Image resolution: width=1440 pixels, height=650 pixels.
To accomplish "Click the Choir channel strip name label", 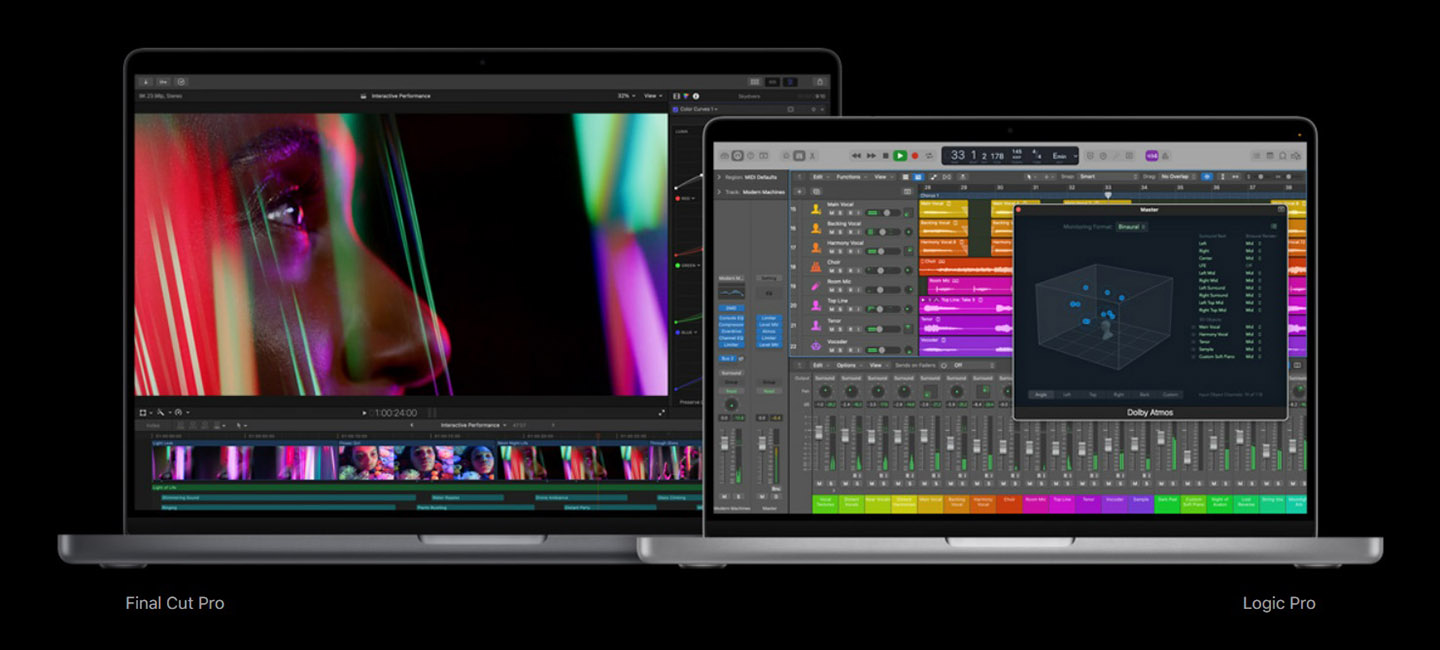I will pos(1008,503).
